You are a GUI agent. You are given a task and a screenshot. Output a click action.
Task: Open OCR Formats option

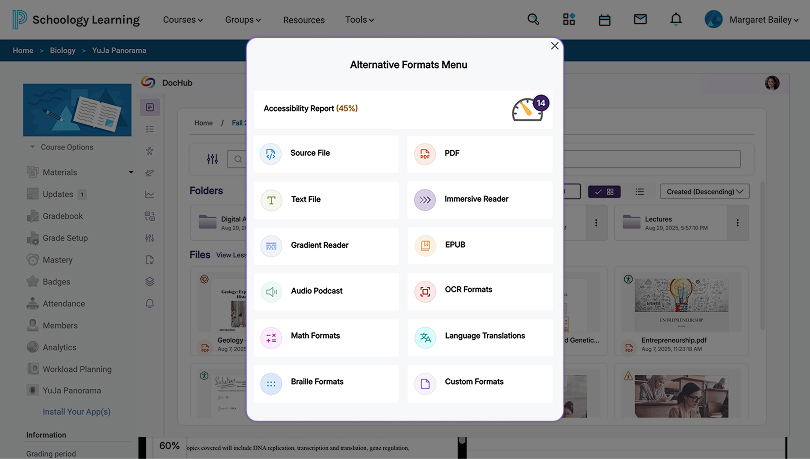tap(480, 291)
